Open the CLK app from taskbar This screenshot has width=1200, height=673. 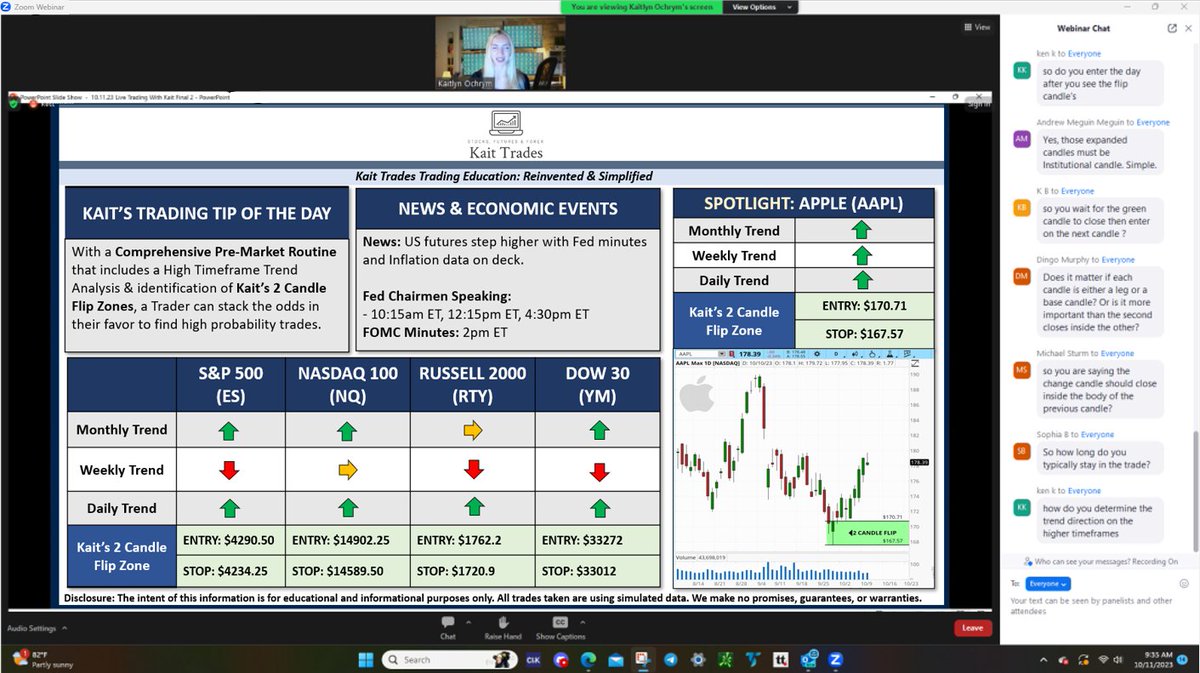pos(533,659)
